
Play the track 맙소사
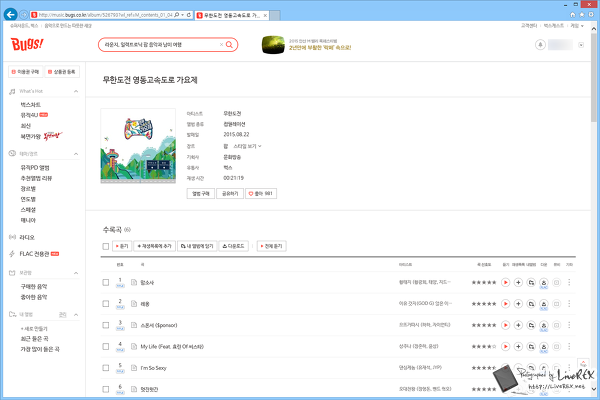(x=505, y=282)
